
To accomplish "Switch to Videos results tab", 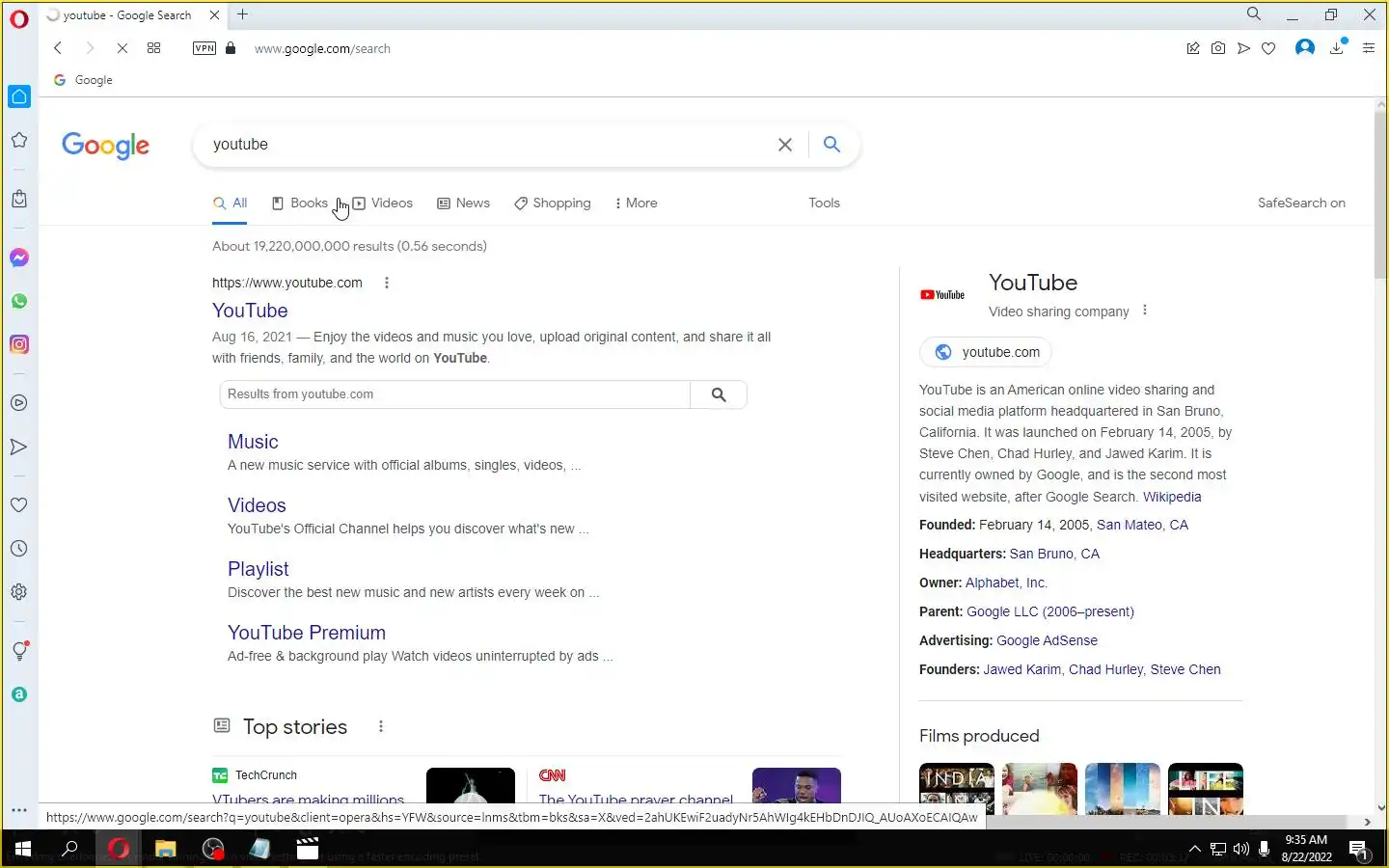I will 383,203.
